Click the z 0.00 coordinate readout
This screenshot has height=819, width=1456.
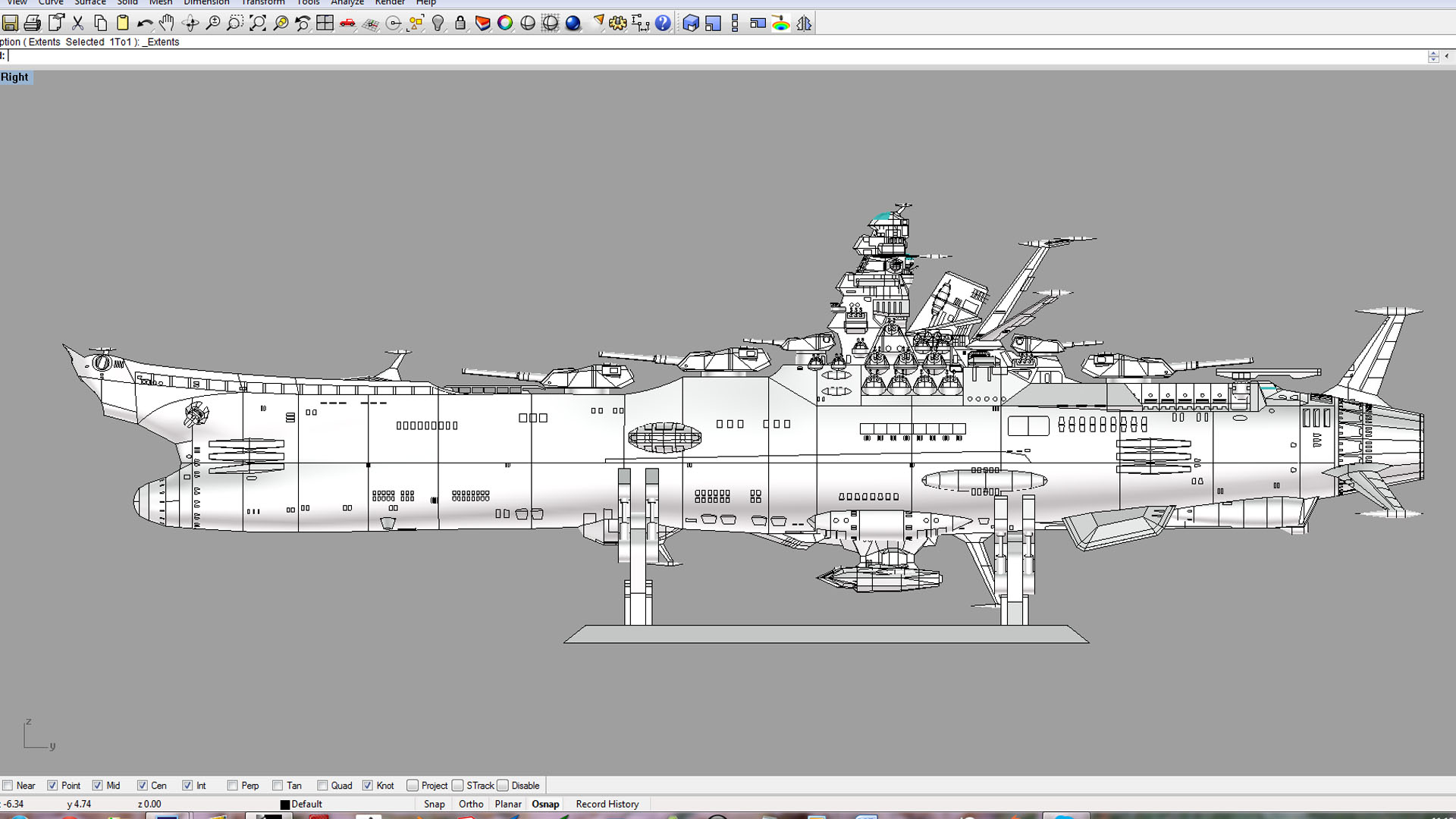pyautogui.click(x=149, y=805)
